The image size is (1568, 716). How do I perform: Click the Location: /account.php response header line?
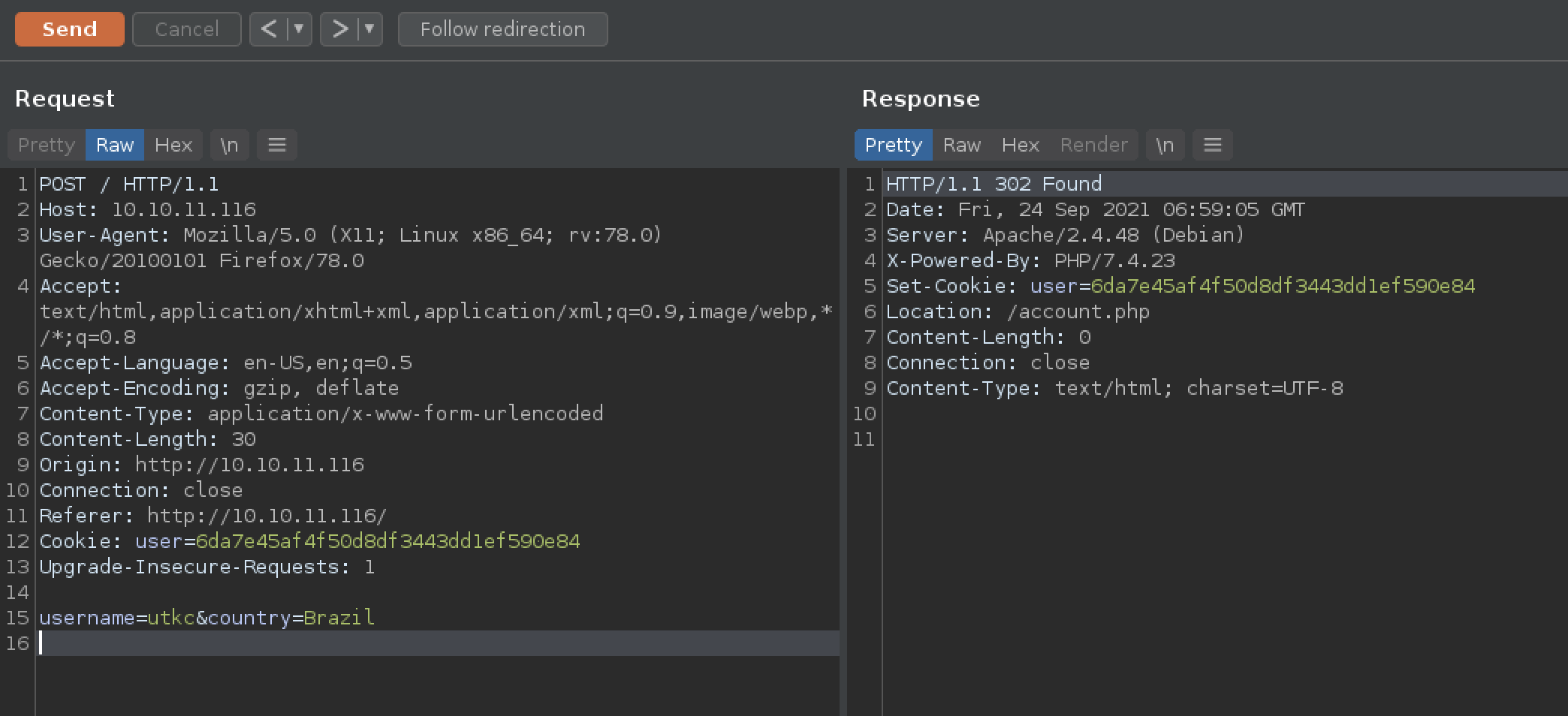(1018, 311)
